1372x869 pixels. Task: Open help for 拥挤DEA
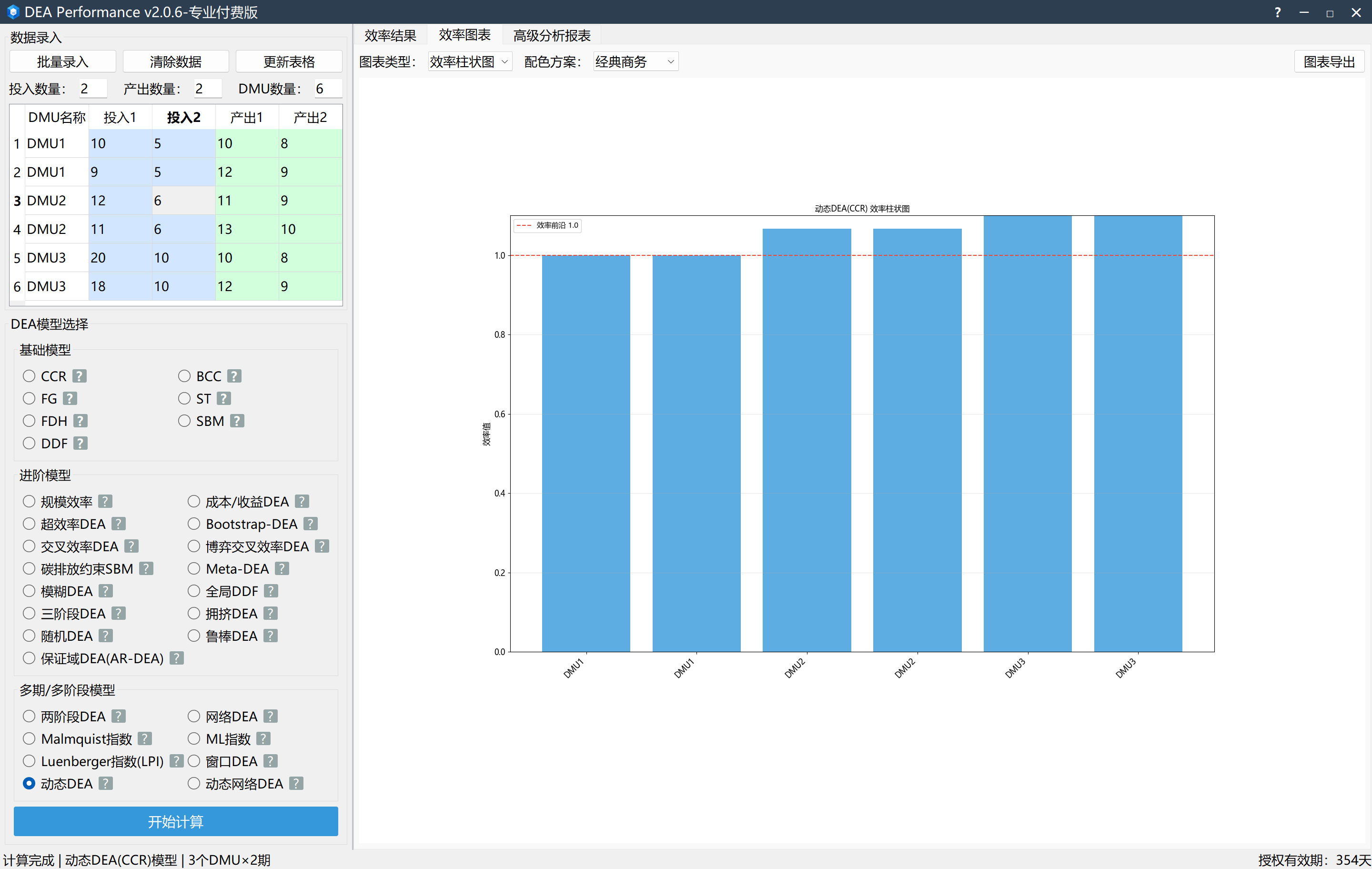point(271,613)
